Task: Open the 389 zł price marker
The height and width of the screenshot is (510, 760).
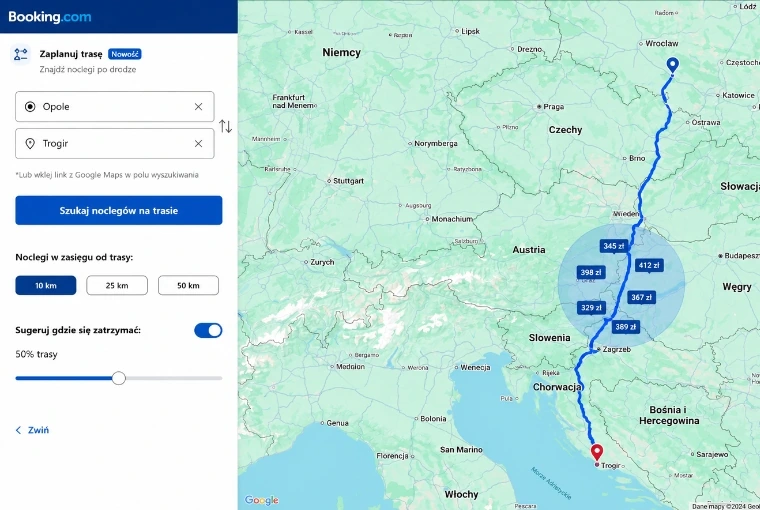Action: coord(626,327)
